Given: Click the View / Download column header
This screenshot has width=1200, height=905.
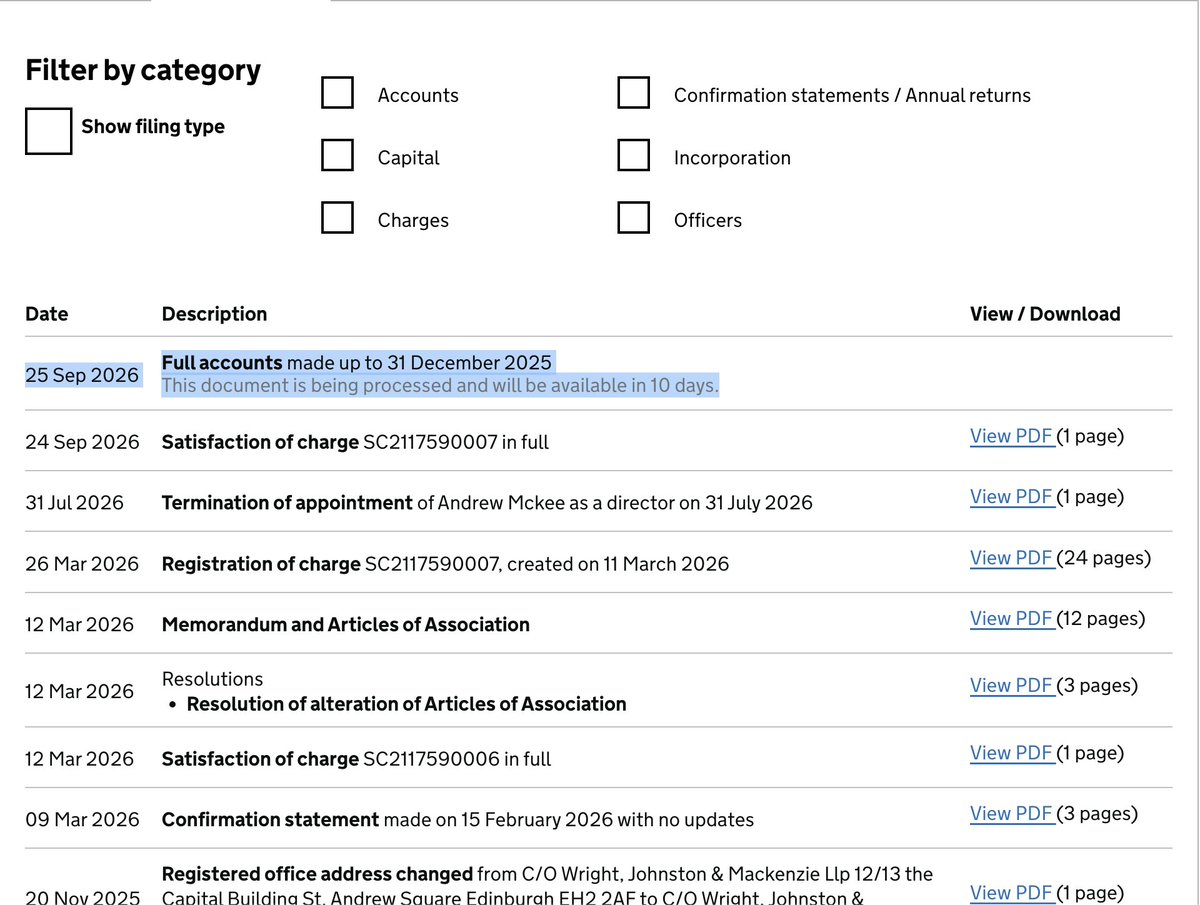Looking at the screenshot, I should click(x=1045, y=314).
